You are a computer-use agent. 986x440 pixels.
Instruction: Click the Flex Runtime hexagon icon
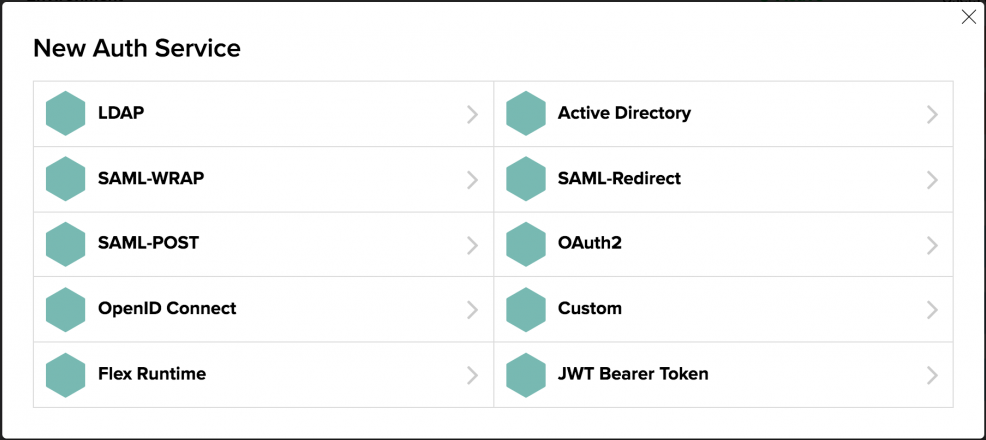(66, 374)
